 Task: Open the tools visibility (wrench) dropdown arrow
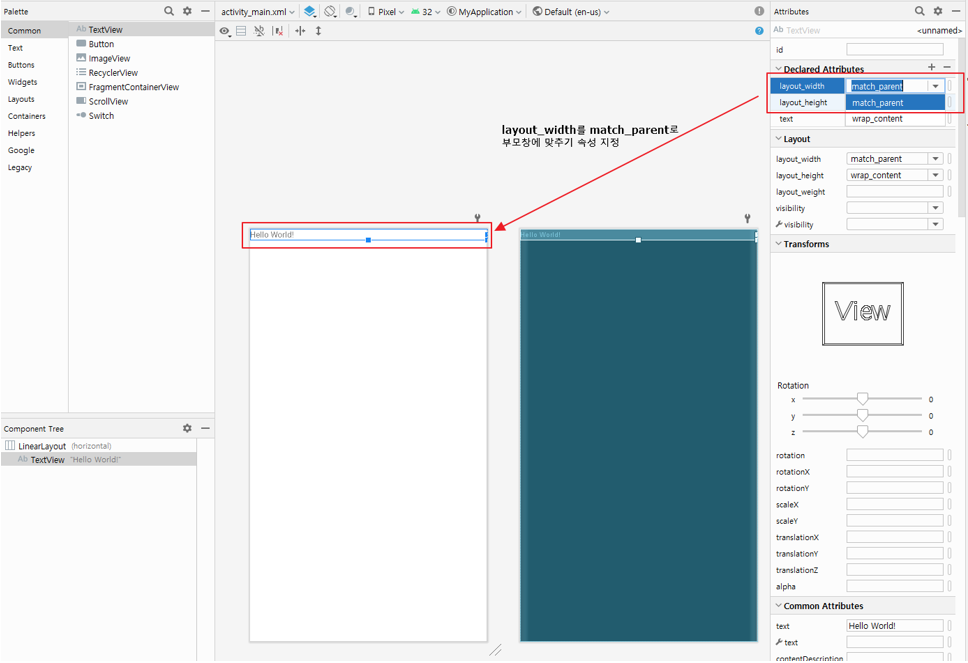point(936,225)
